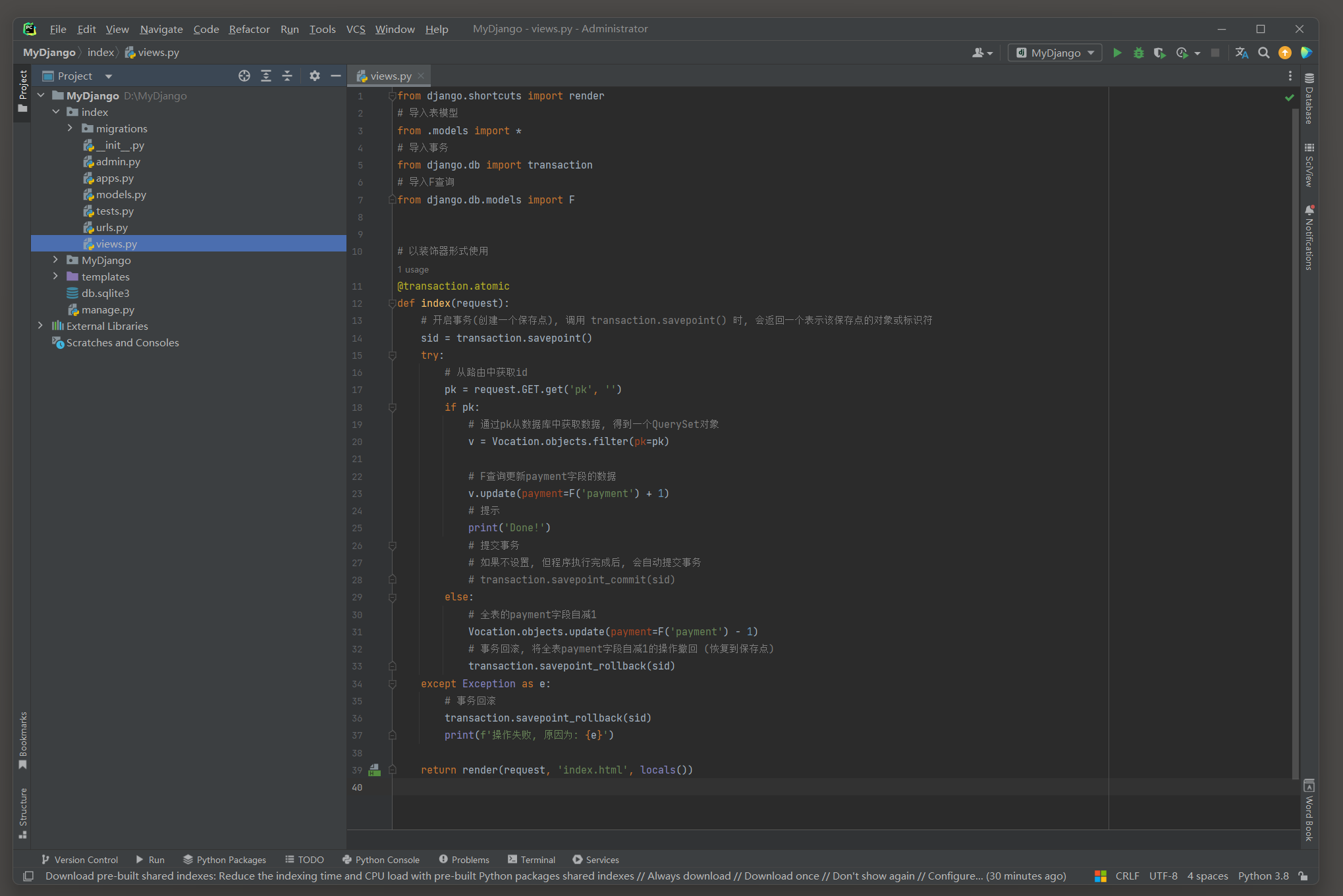
Task: Click the green Run button
Action: [1117, 53]
